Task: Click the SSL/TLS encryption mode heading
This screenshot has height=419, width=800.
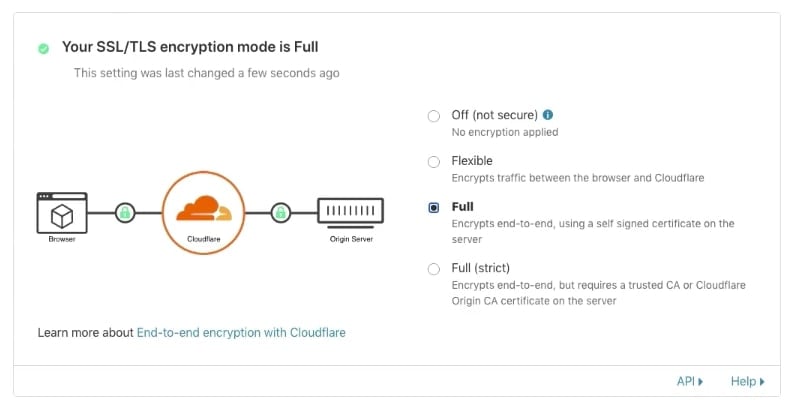Action: click(x=190, y=47)
